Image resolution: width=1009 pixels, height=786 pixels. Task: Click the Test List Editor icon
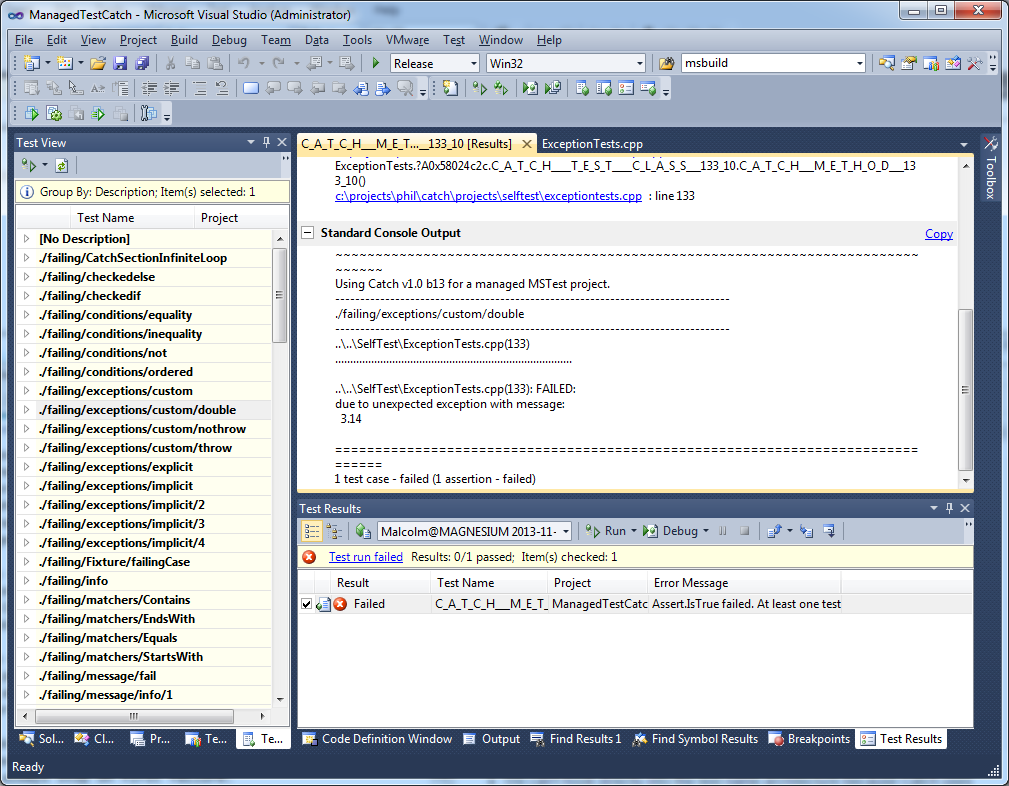point(604,88)
